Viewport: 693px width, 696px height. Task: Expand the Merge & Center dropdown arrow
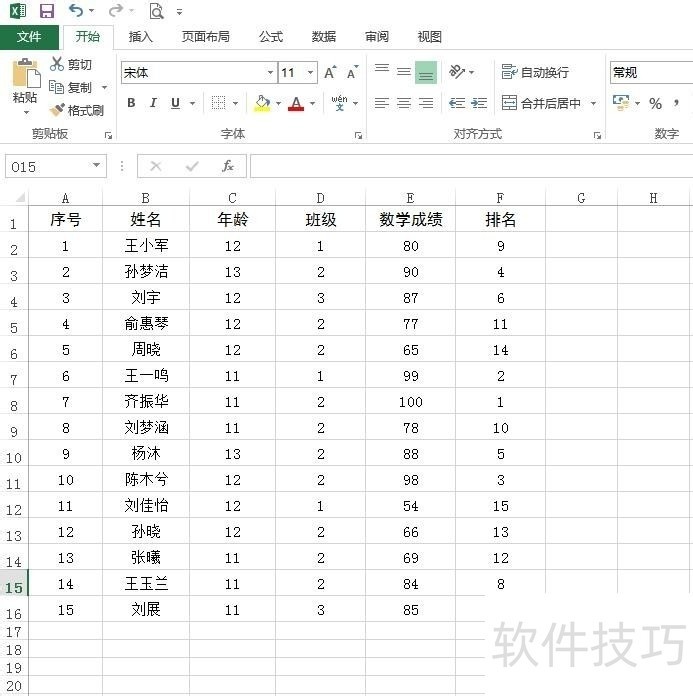tap(593, 103)
